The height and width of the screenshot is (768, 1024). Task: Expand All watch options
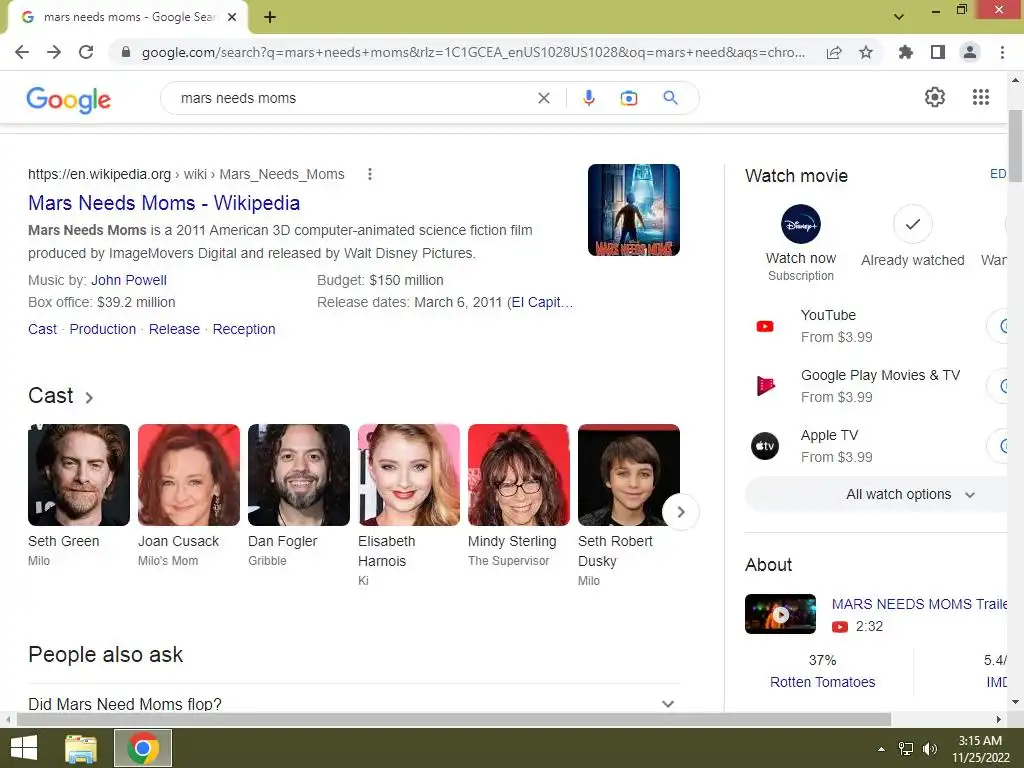click(877, 494)
